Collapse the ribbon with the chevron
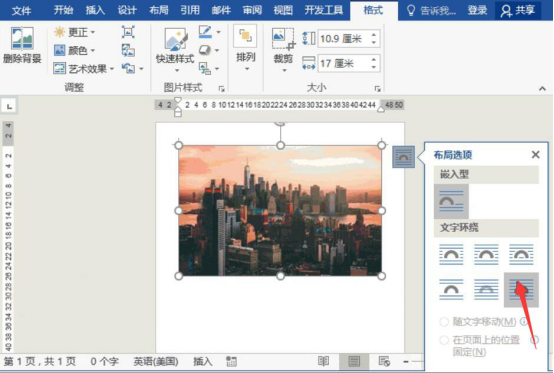Viewport: 554px width, 373px height. click(542, 89)
